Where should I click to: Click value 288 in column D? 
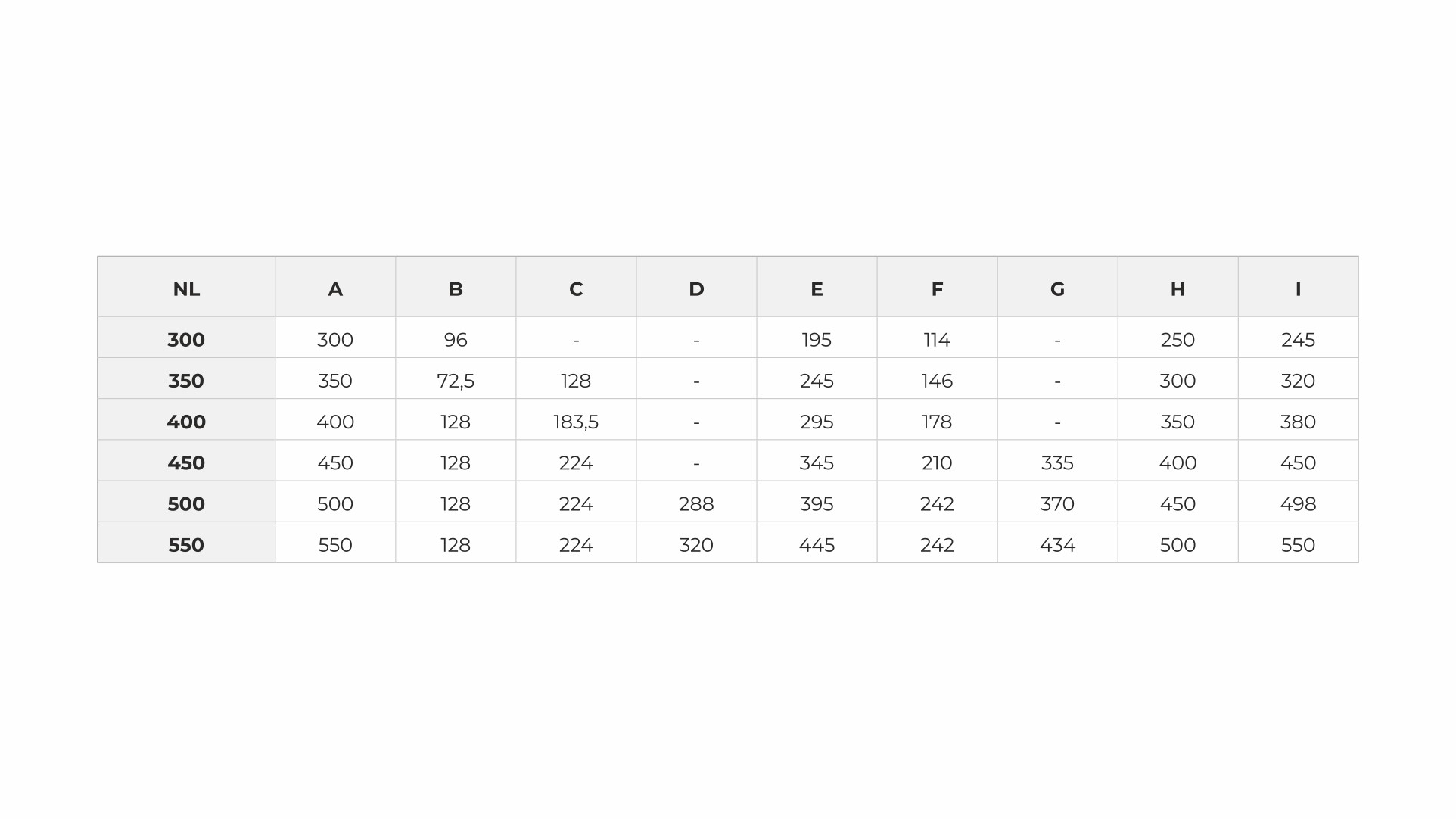[696, 504]
